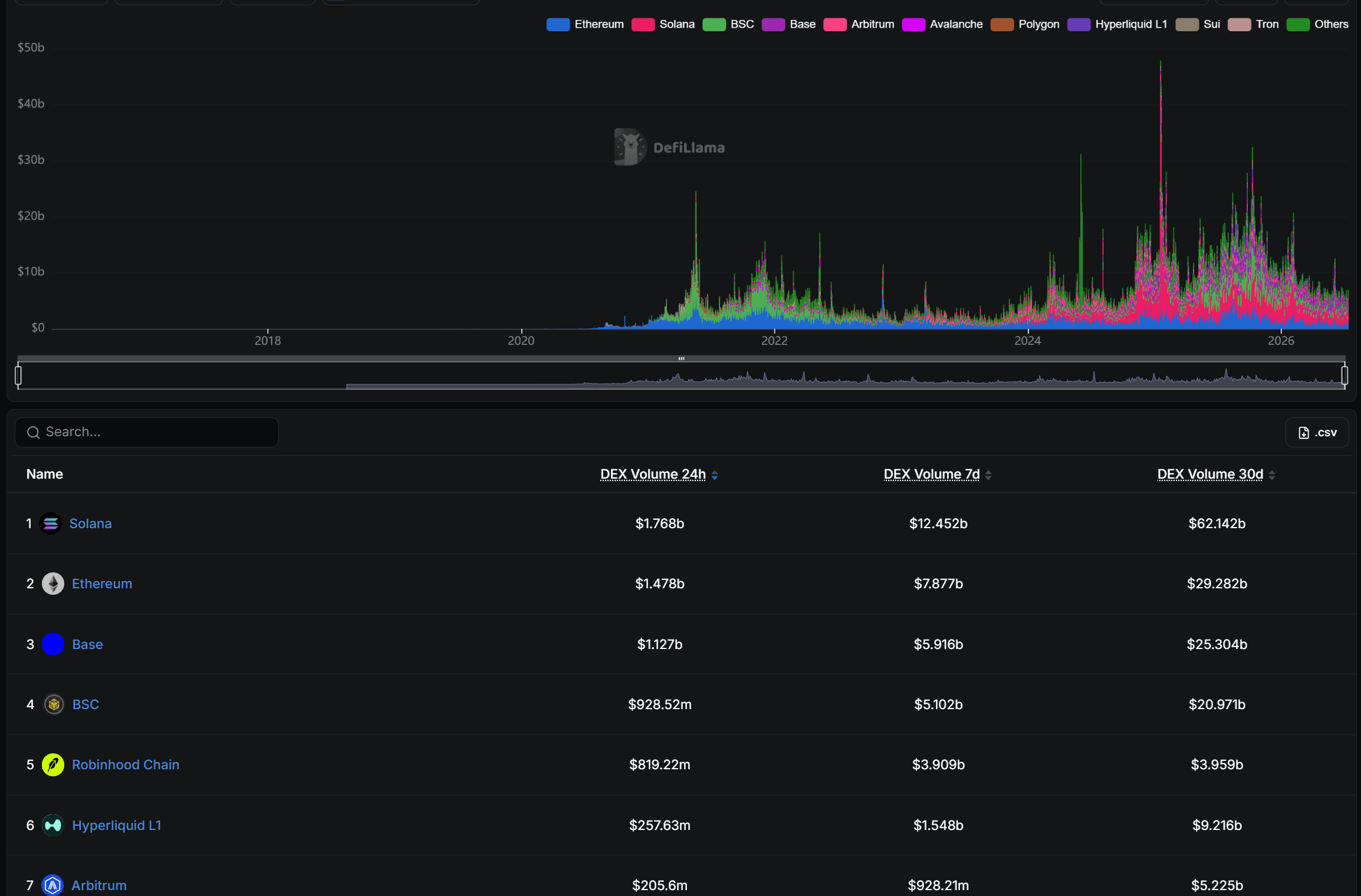The height and width of the screenshot is (896, 1361).
Task: Click Robinhood Chain's 7d volume $3.909b
Action: (938, 765)
